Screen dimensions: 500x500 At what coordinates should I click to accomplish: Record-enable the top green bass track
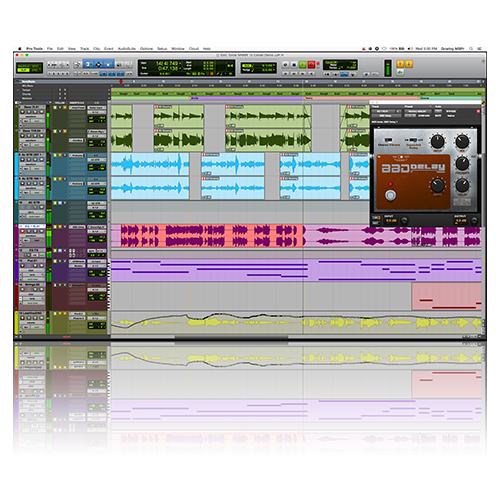[22, 112]
